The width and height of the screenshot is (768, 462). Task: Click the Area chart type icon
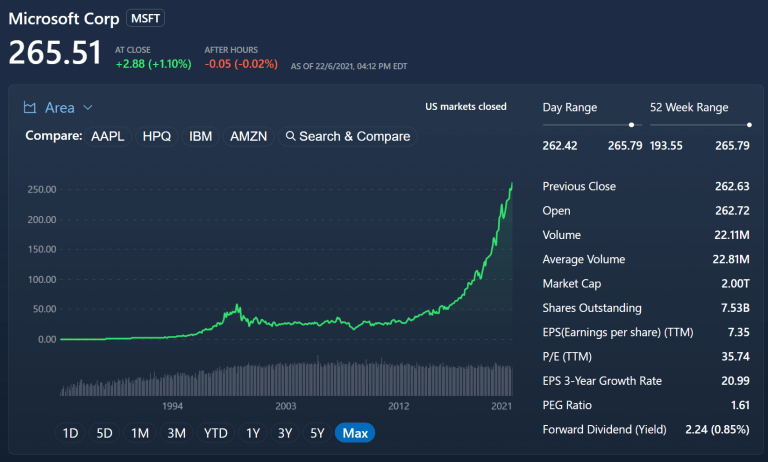(x=30, y=108)
